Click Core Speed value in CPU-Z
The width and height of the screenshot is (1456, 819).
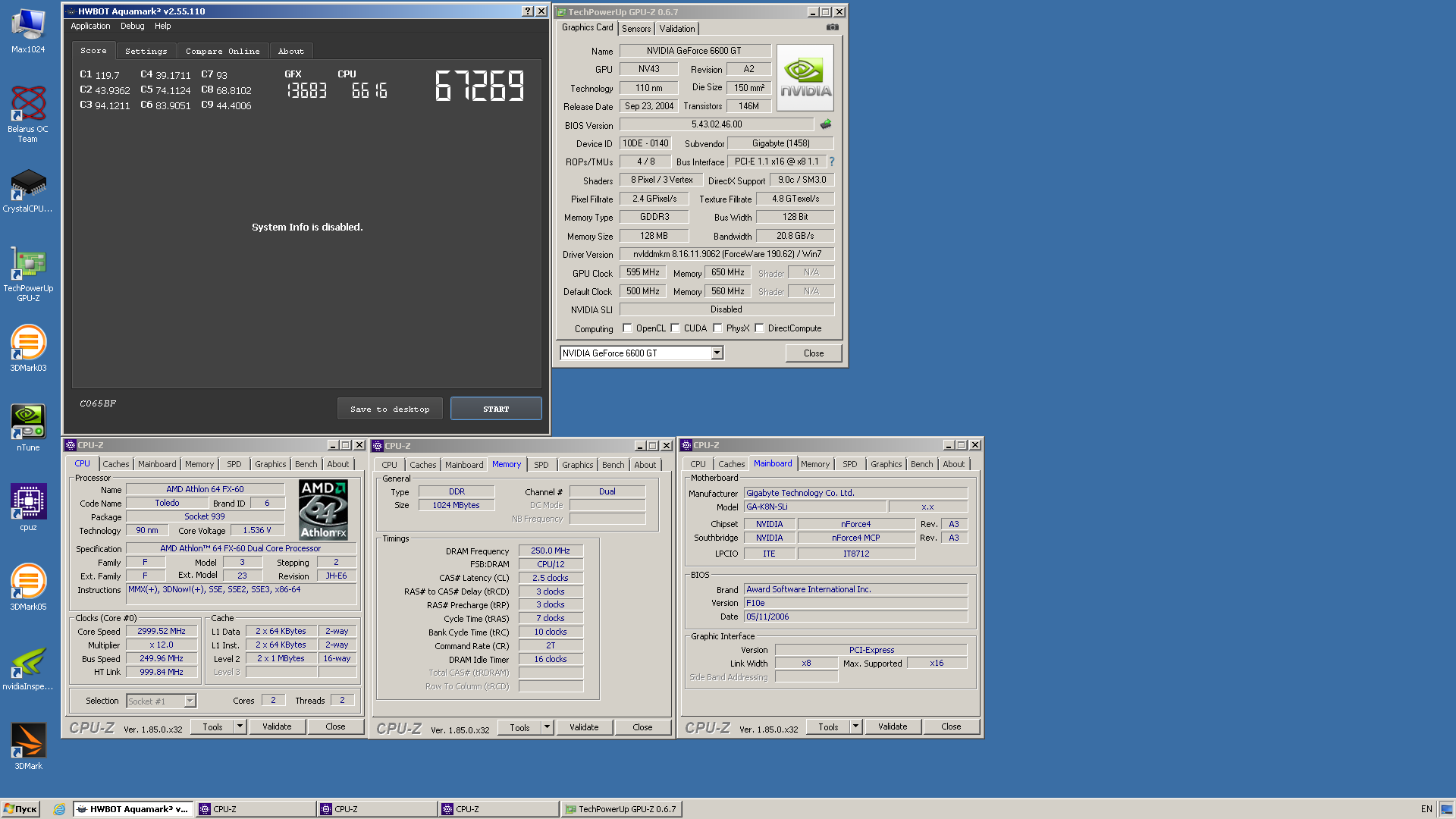[162, 631]
